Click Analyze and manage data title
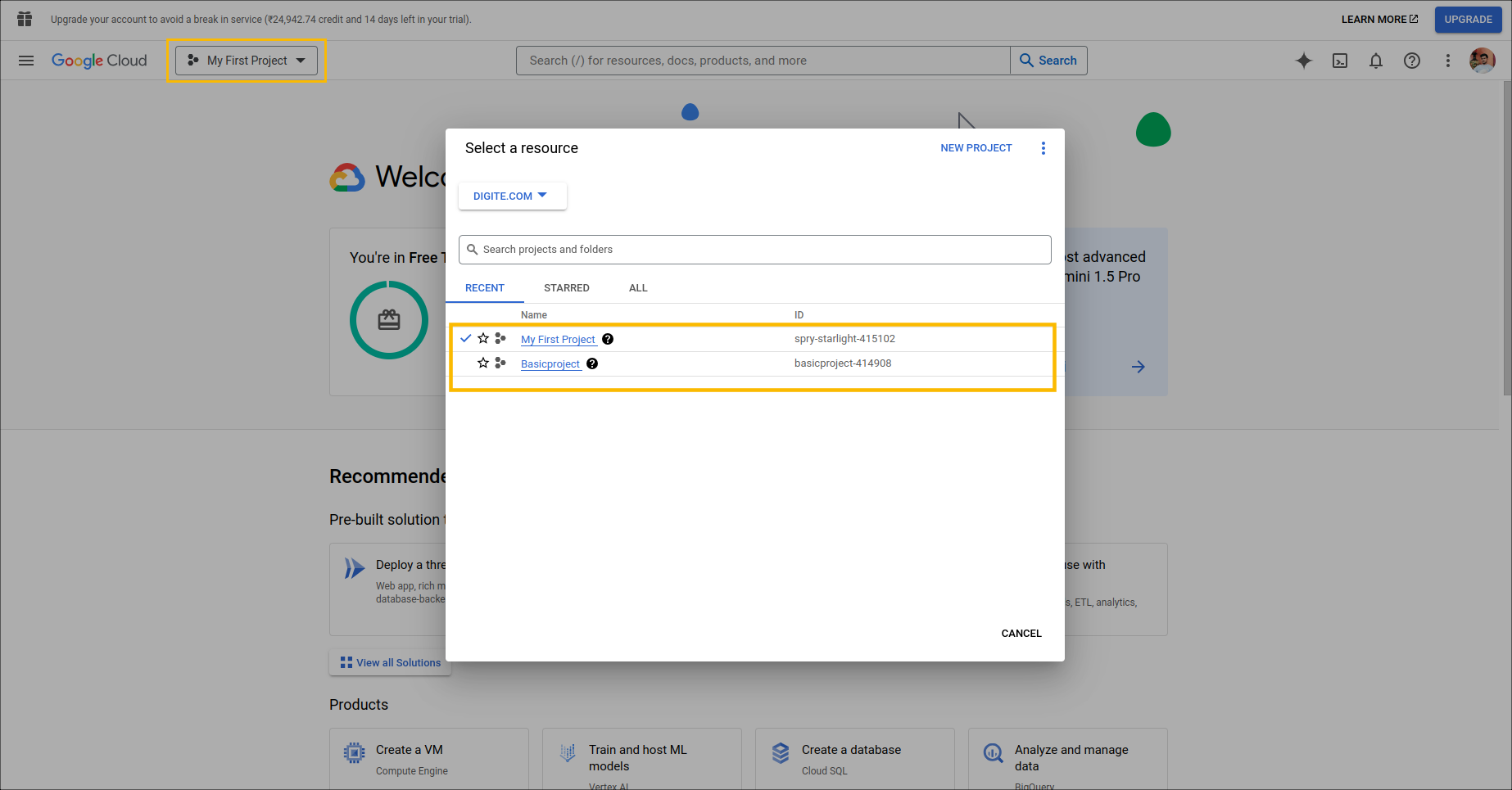 (x=1071, y=758)
